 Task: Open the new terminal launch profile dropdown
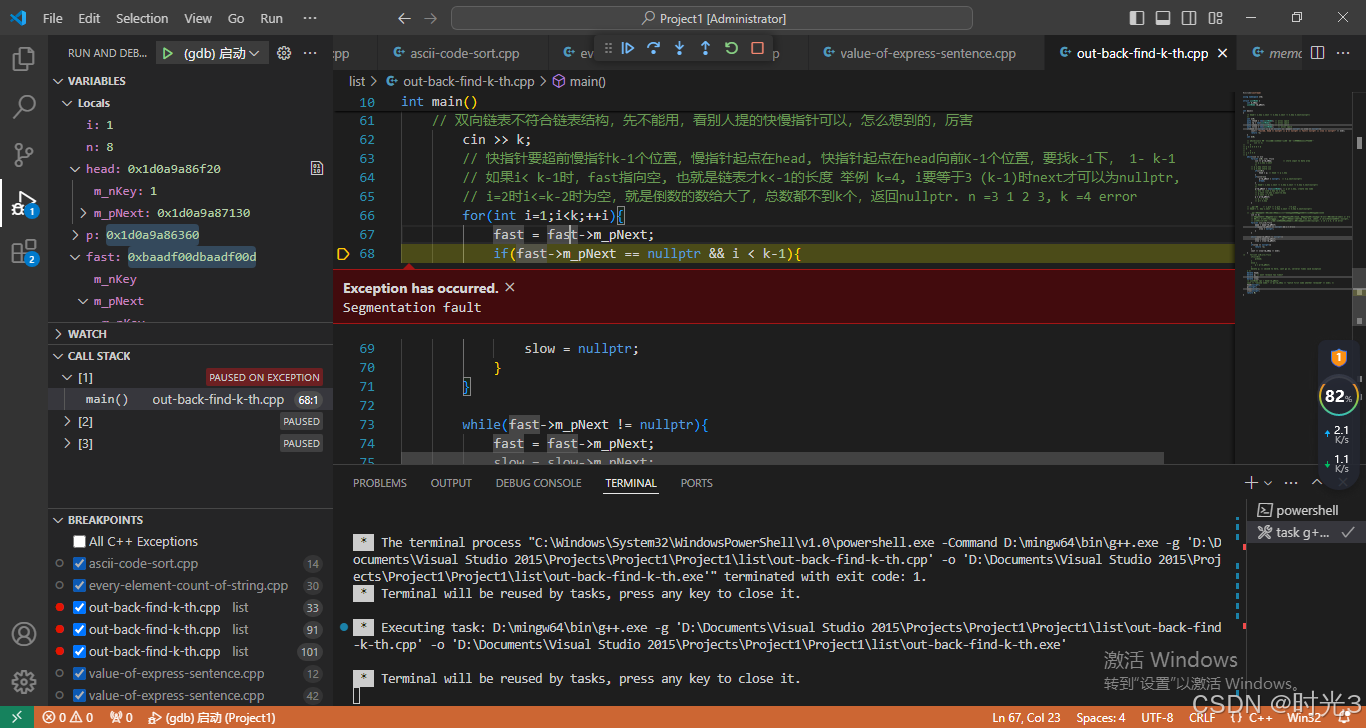[1268, 483]
